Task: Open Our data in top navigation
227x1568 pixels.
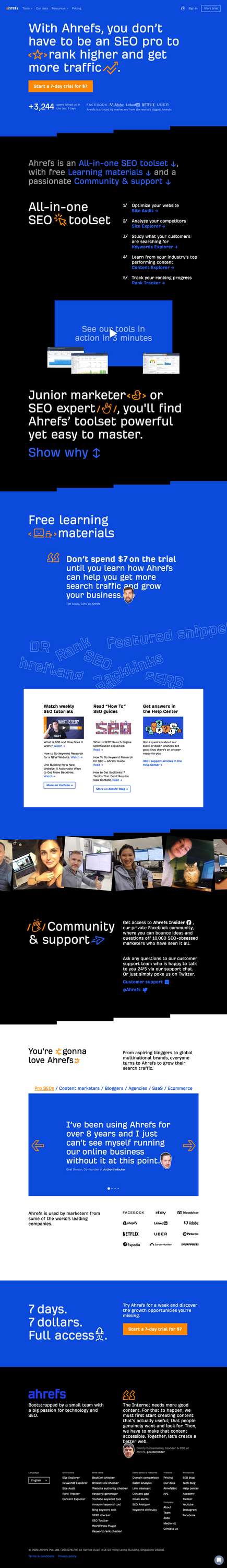Action: pyautogui.click(x=42, y=8)
